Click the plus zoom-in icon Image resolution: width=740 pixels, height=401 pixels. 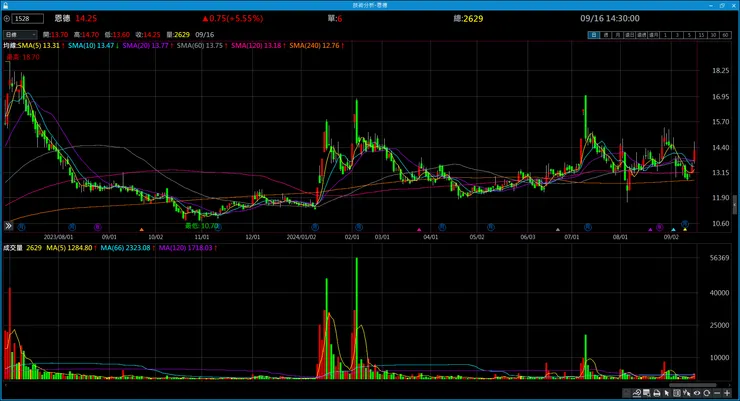[727, 393]
